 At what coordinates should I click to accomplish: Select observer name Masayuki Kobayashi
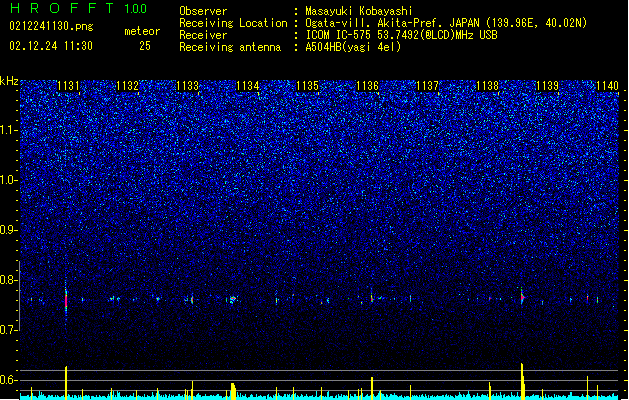pyautogui.click(x=359, y=11)
